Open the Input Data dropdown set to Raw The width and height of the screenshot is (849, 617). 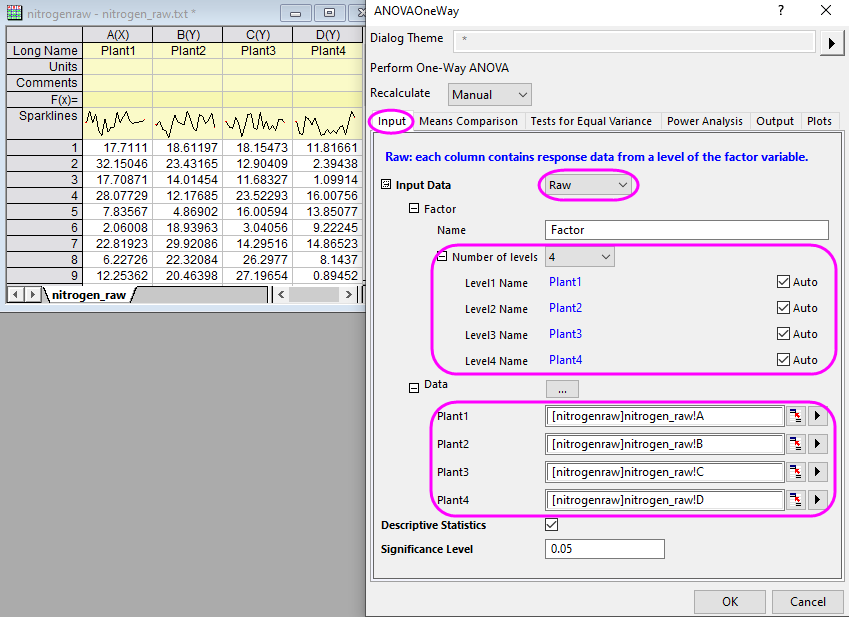[587, 184]
